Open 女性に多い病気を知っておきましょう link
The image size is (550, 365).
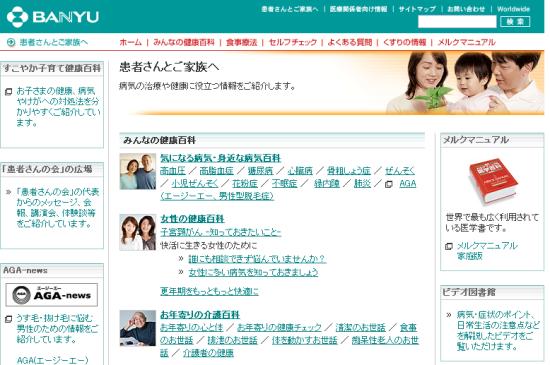[253, 272]
